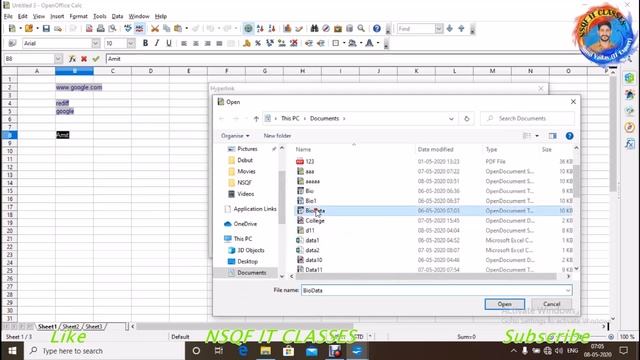
Task: Click the Email document icon
Action: (x=58, y=29)
